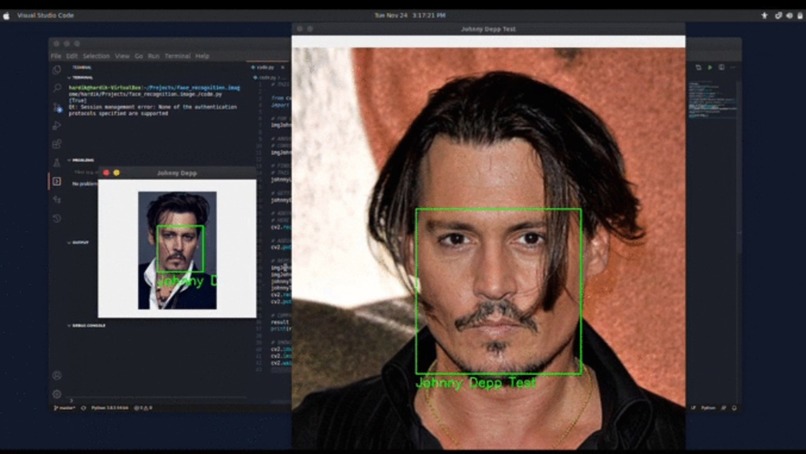Click the '[True]' terminal output line
This screenshot has height=454, width=806.
[x=78, y=101]
